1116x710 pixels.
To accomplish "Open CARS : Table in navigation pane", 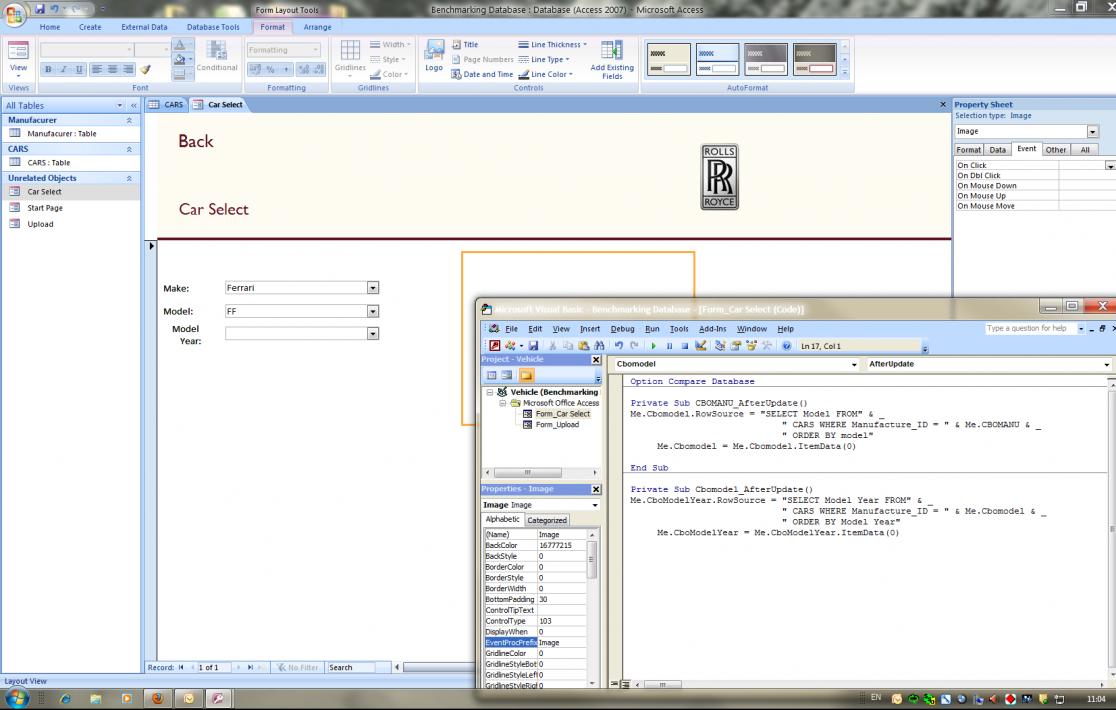I will pos(49,163).
